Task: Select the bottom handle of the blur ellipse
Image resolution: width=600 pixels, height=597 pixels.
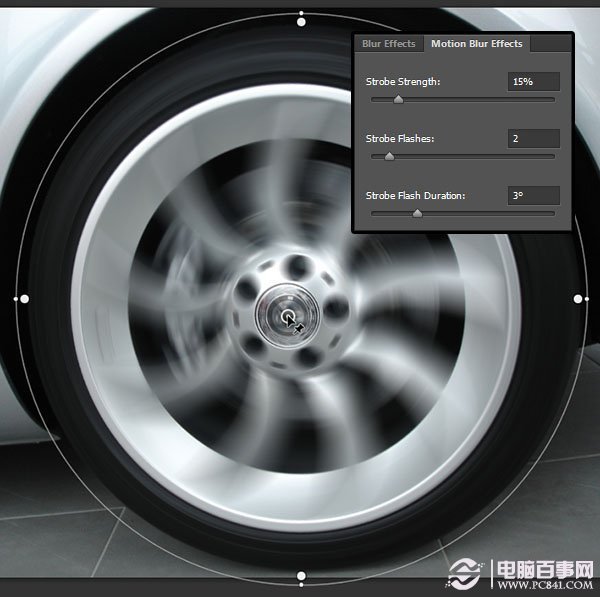Action: pyautogui.click(x=301, y=576)
